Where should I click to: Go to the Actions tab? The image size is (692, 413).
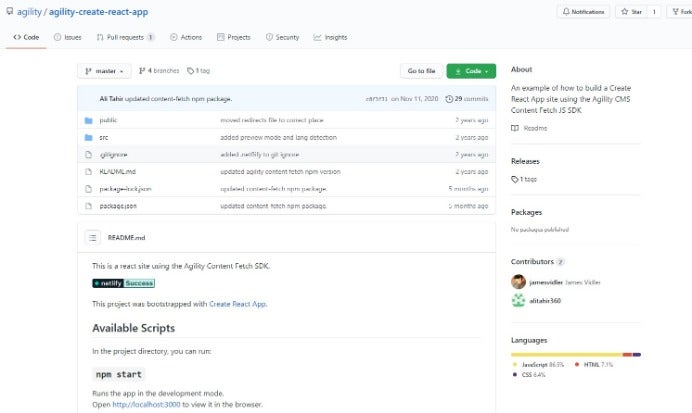[x=186, y=37]
